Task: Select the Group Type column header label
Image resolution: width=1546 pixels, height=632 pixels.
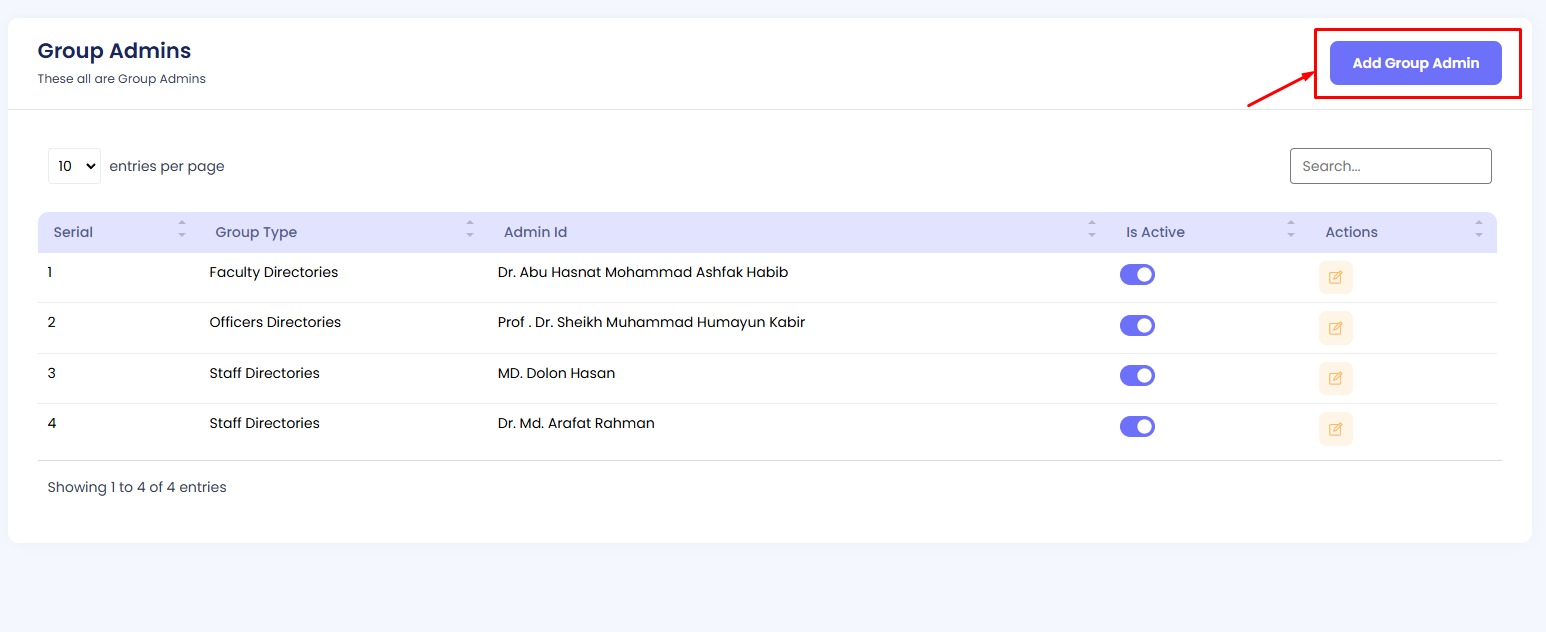Action: coord(256,232)
